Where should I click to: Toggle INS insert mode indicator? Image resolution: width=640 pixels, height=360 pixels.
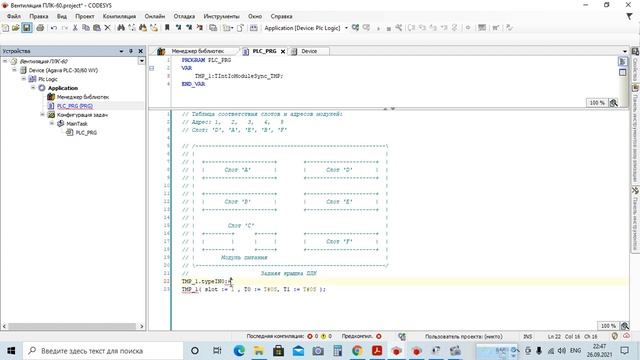point(528,337)
